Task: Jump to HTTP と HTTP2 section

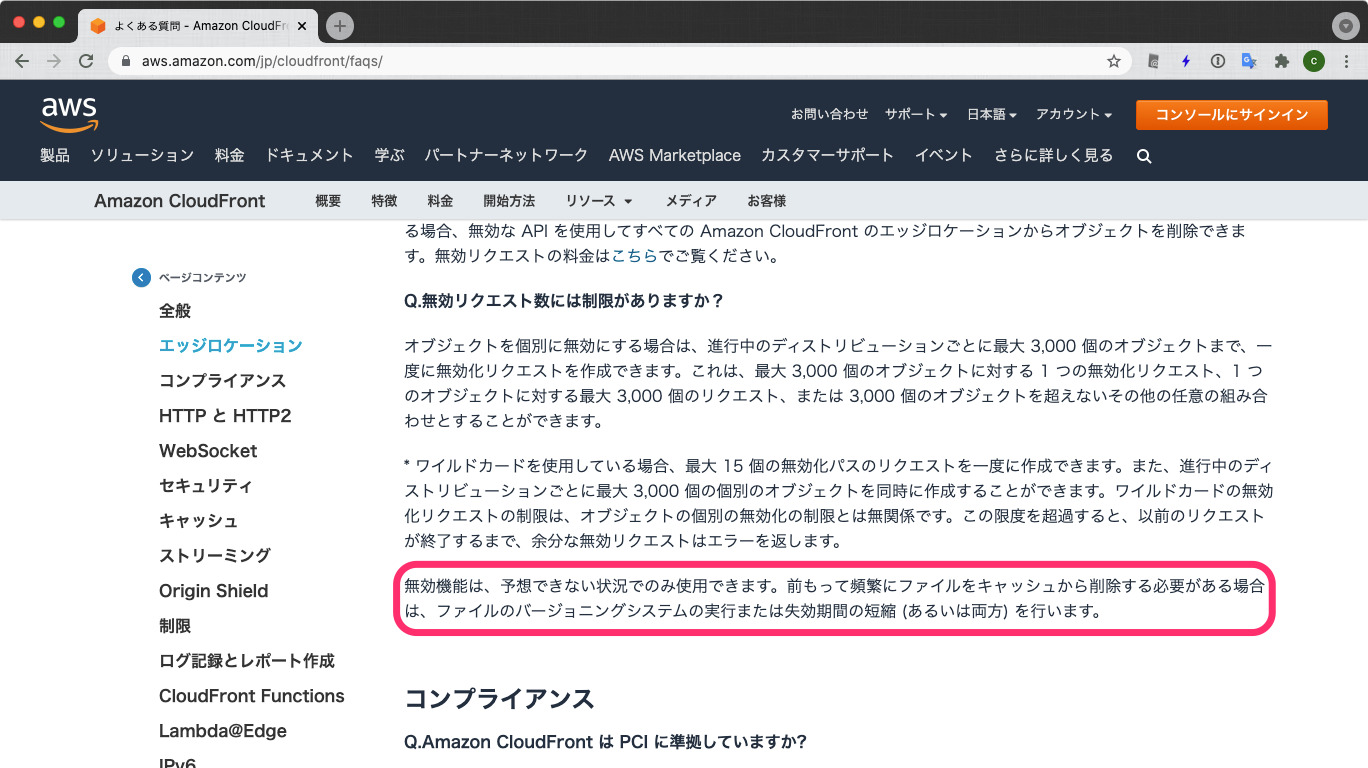Action: pyautogui.click(x=225, y=416)
